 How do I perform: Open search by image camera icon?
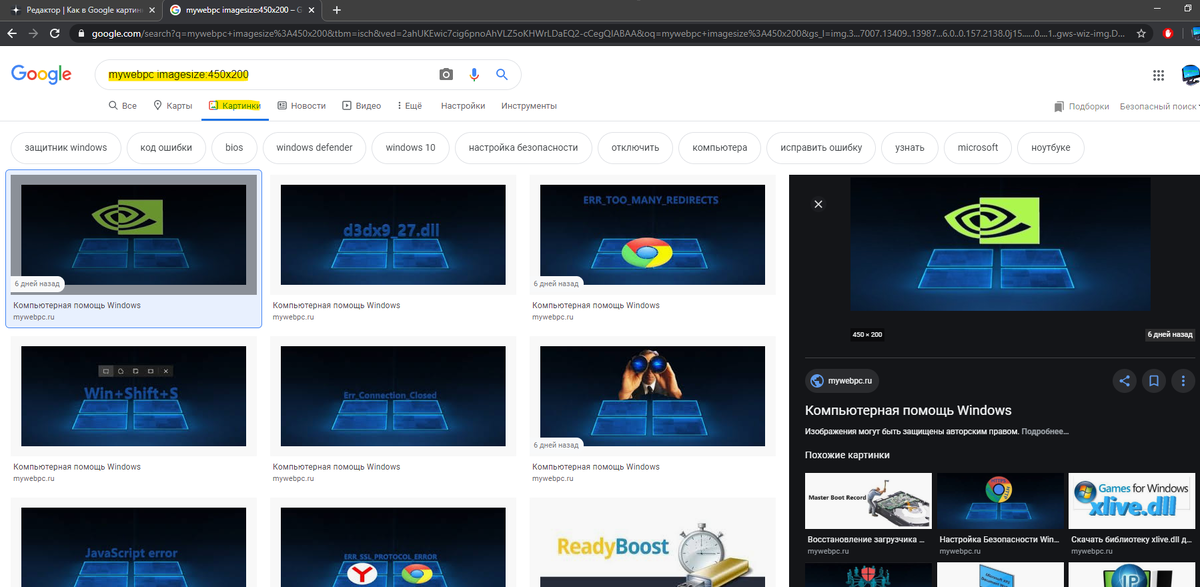(x=446, y=75)
